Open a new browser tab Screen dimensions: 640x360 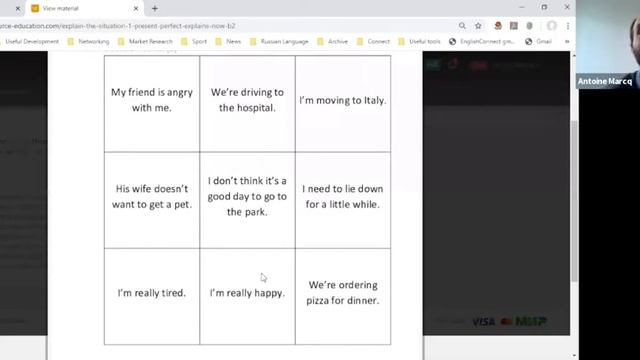point(155,8)
